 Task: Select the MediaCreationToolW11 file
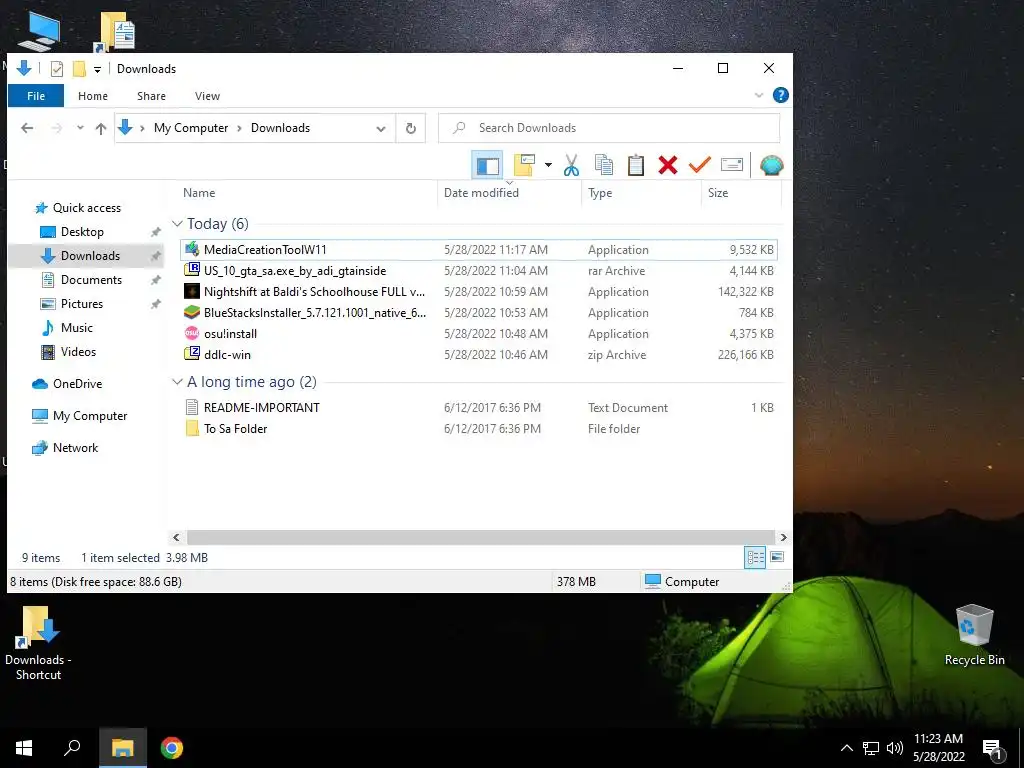coord(479,249)
